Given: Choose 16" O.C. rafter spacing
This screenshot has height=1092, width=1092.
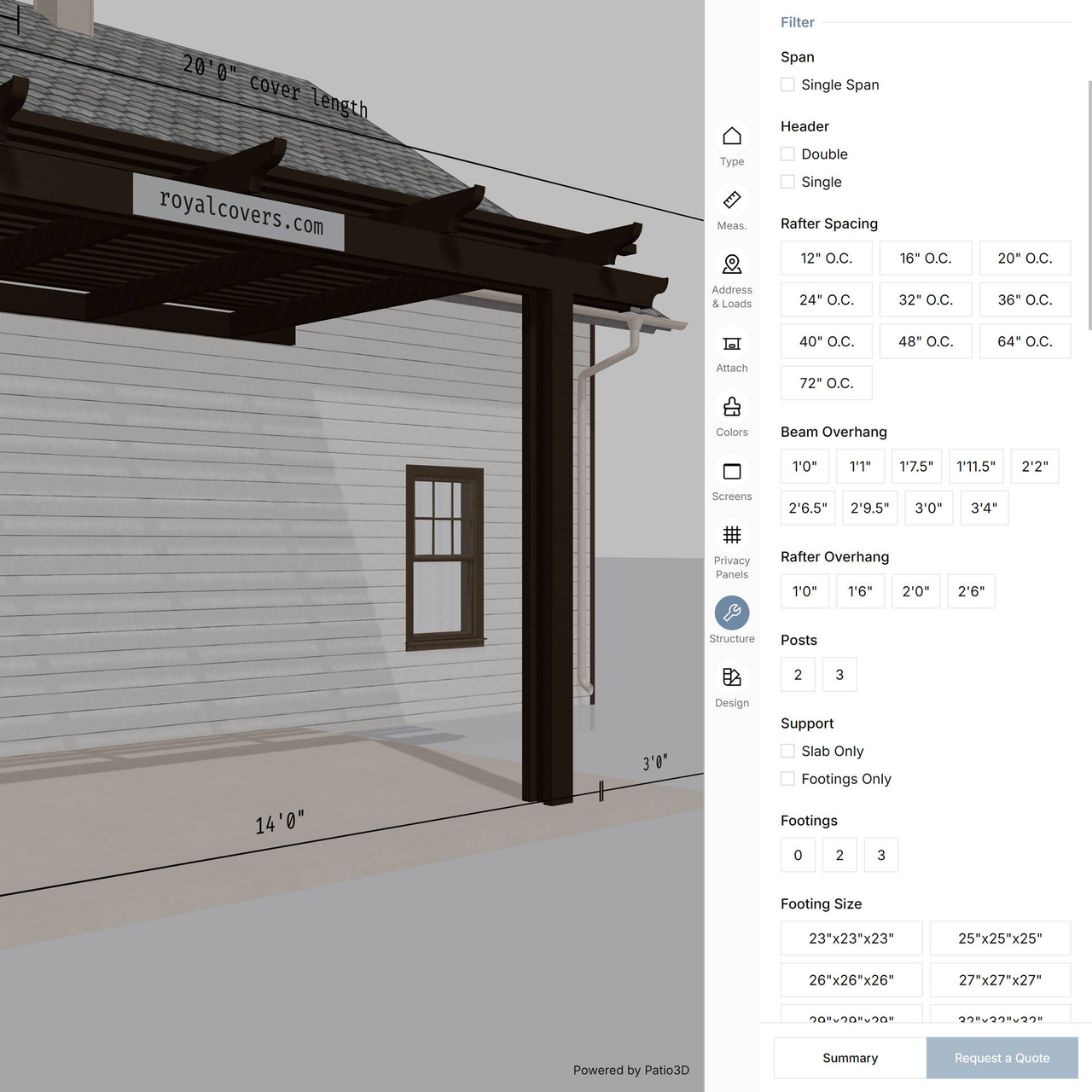Looking at the screenshot, I should 926,258.
